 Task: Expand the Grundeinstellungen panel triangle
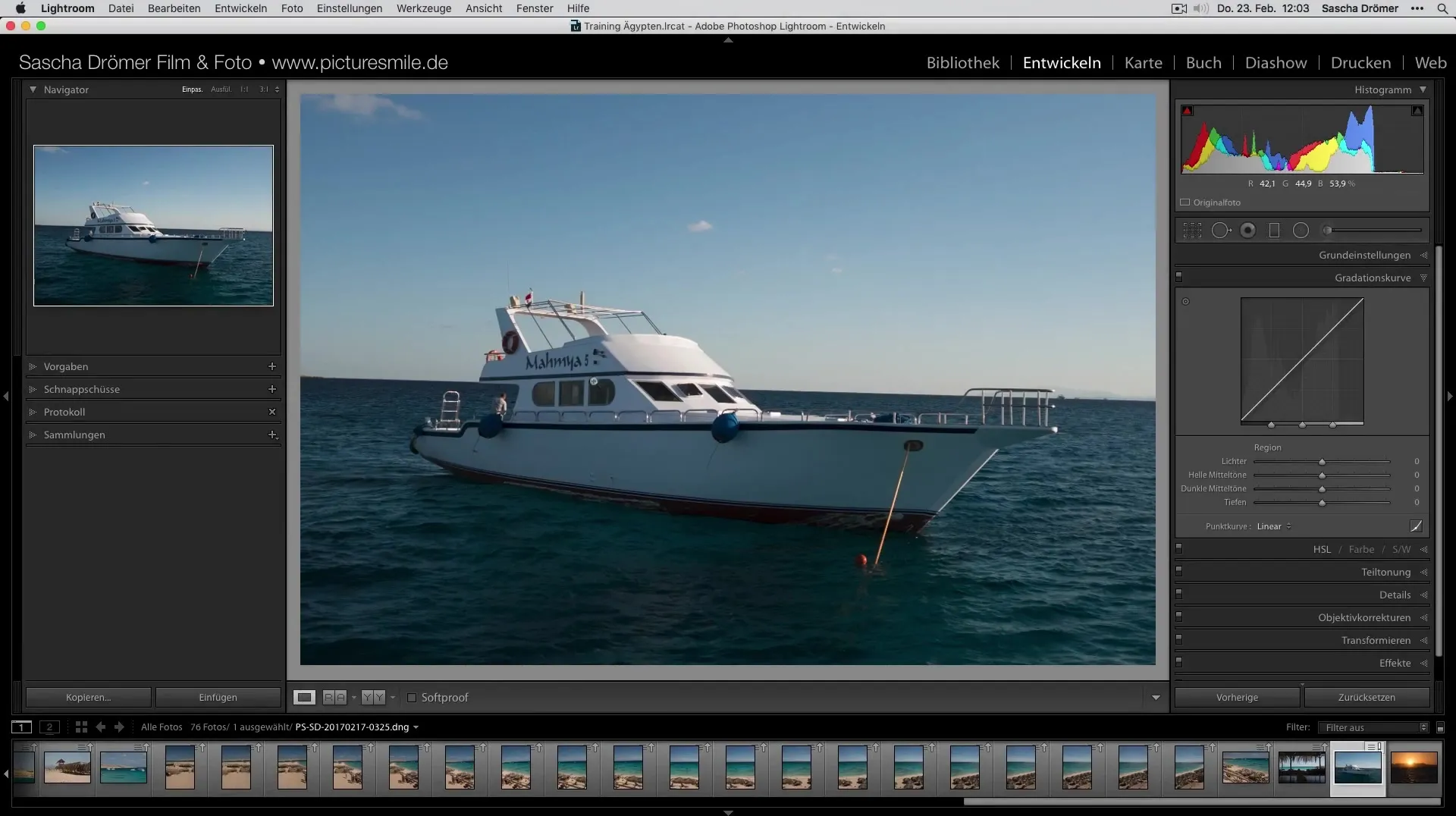pyautogui.click(x=1423, y=255)
